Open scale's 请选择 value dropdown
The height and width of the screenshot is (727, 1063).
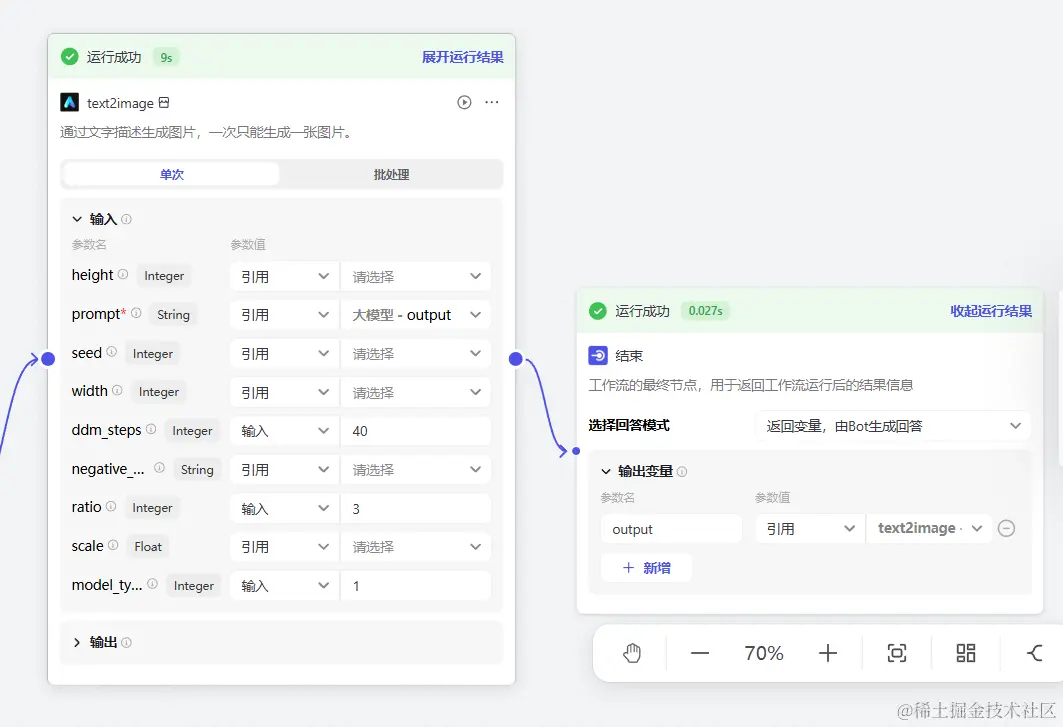point(416,547)
